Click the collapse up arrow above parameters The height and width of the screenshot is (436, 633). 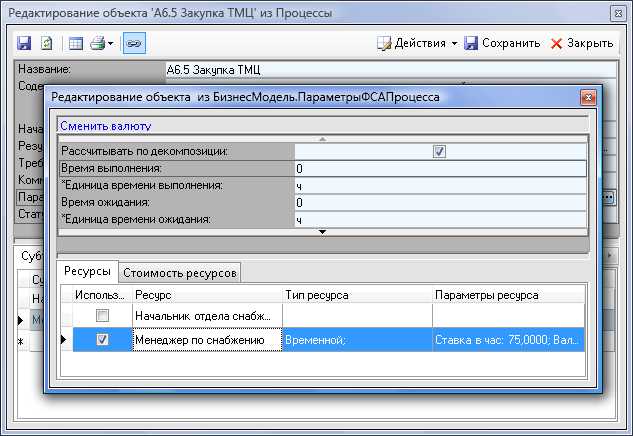[322, 139]
